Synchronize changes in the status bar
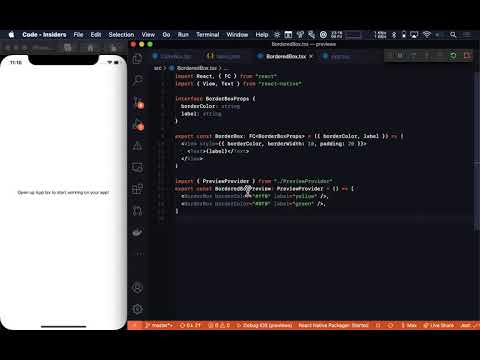The height and width of the screenshot is (360, 480). click(190, 325)
